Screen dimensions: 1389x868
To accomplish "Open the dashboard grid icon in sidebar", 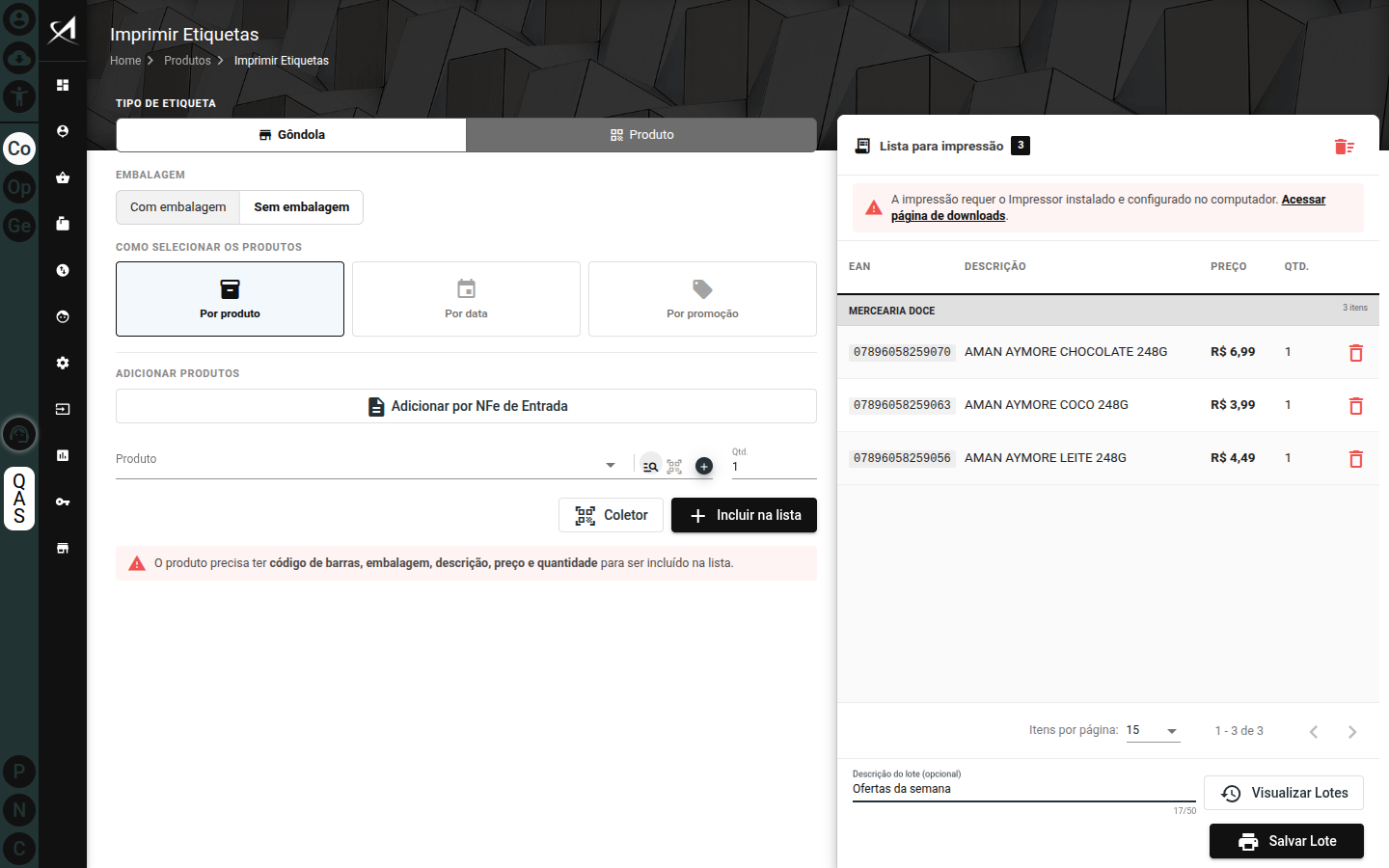I will [x=63, y=85].
